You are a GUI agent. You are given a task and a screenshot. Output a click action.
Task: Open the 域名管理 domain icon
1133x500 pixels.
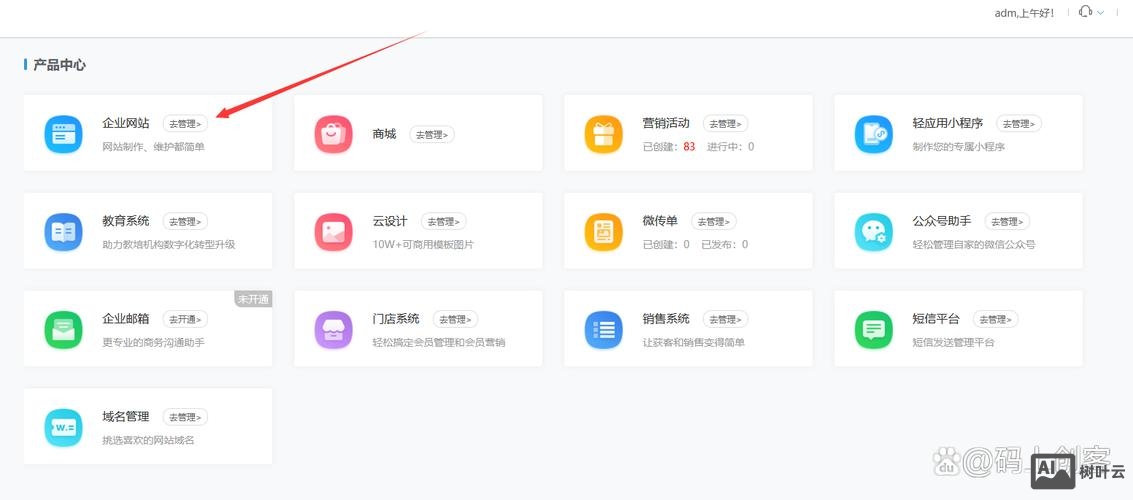point(64,428)
